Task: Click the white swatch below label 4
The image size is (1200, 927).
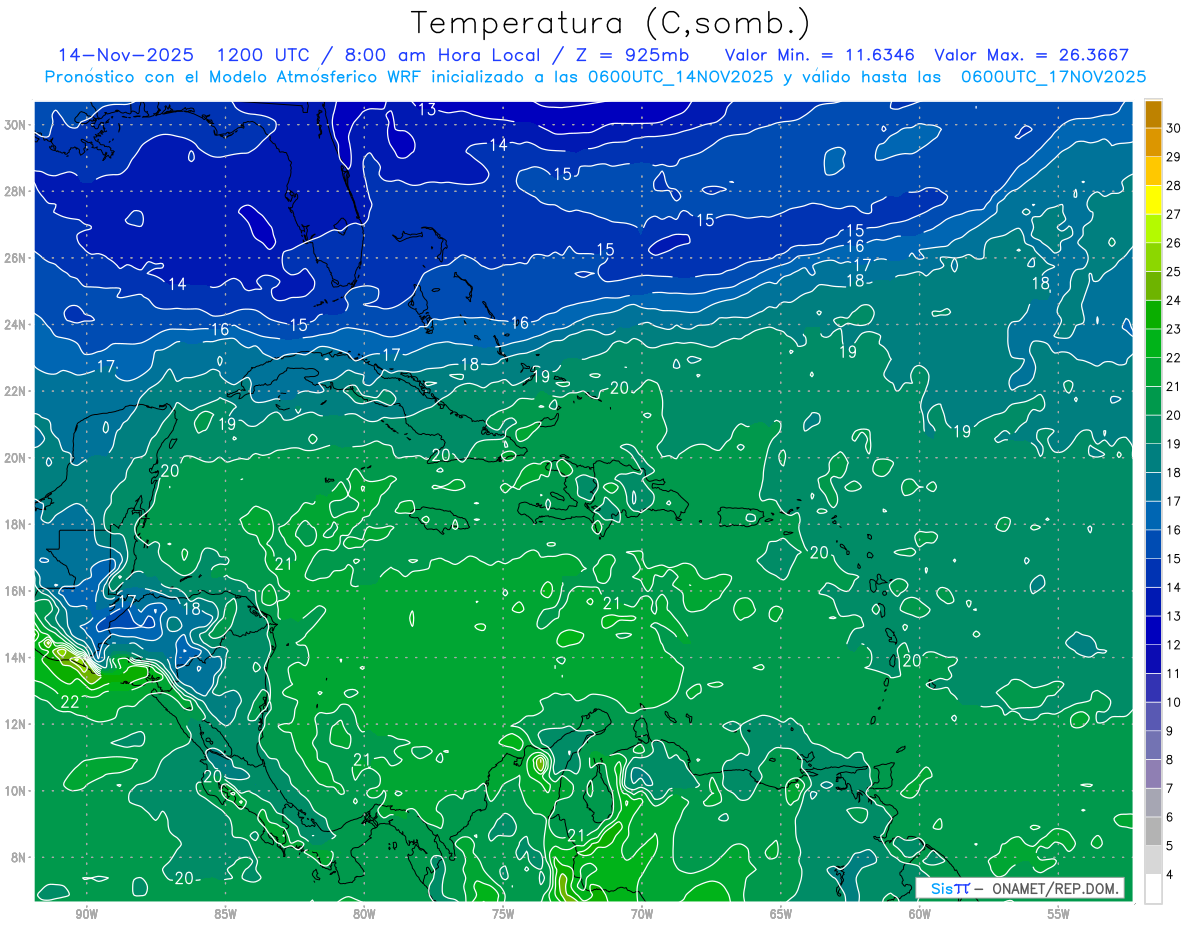Action: tap(1153, 889)
